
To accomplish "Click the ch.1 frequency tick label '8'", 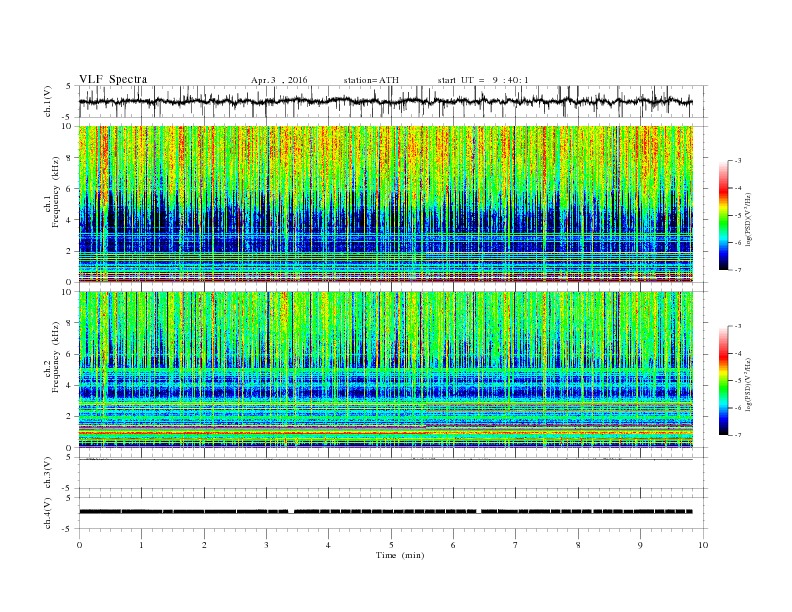I will (x=69, y=158).
